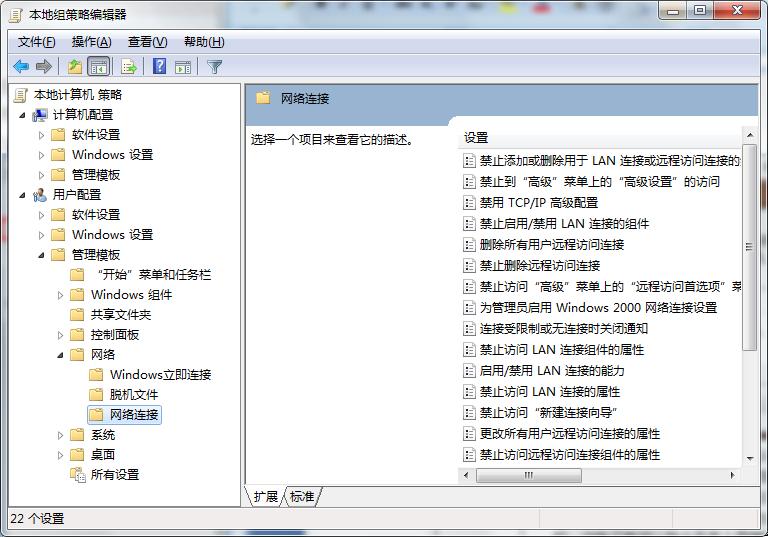Expand 管理模板 under 计算机配置
768x537 pixels.
[42, 175]
